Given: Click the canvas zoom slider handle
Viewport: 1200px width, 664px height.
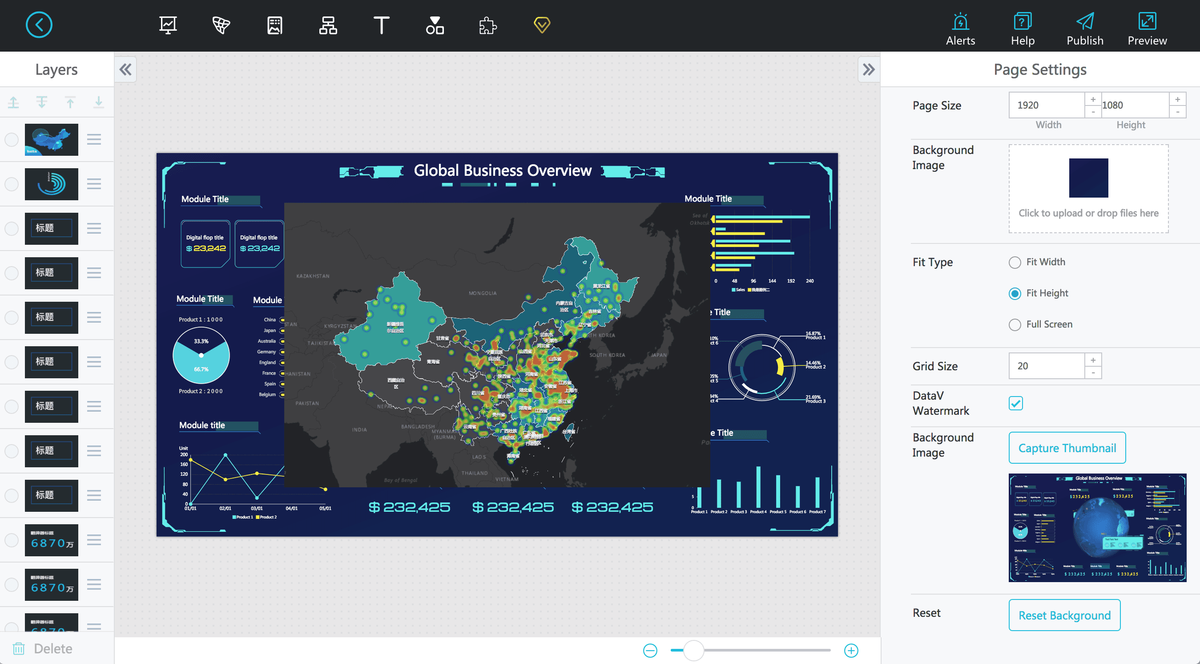Looking at the screenshot, I should click(x=693, y=650).
